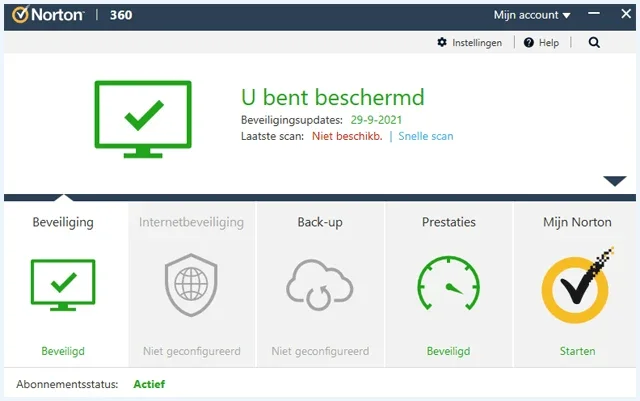Click the large green protected monitor icon

point(142,119)
